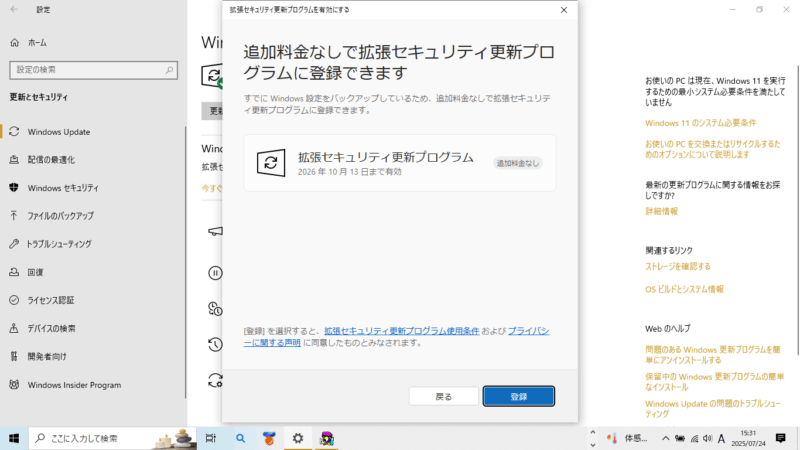Screen dimensions: 800x450
Task: Click the shield icon for Windows セキュリティ
Action: (14, 188)
